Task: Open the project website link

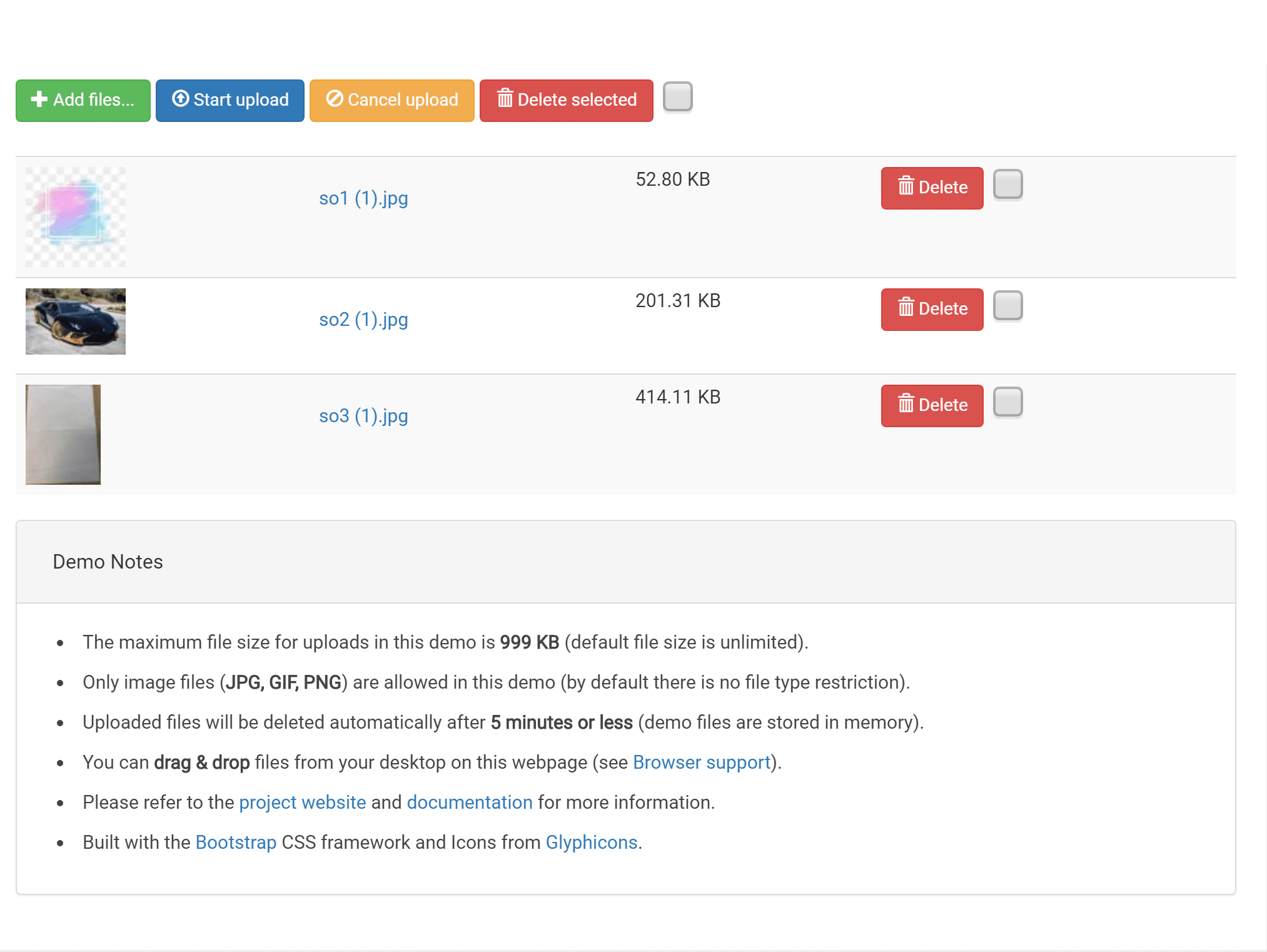Action: (x=302, y=801)
